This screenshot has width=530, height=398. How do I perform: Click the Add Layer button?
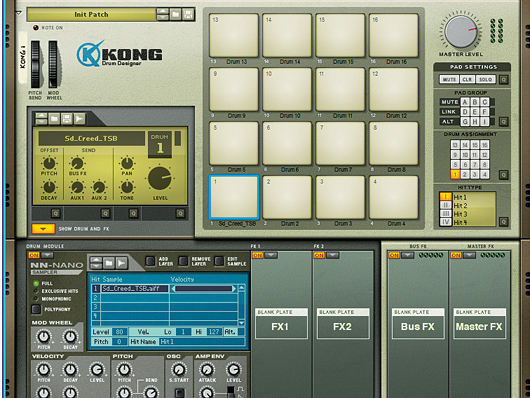150,261
